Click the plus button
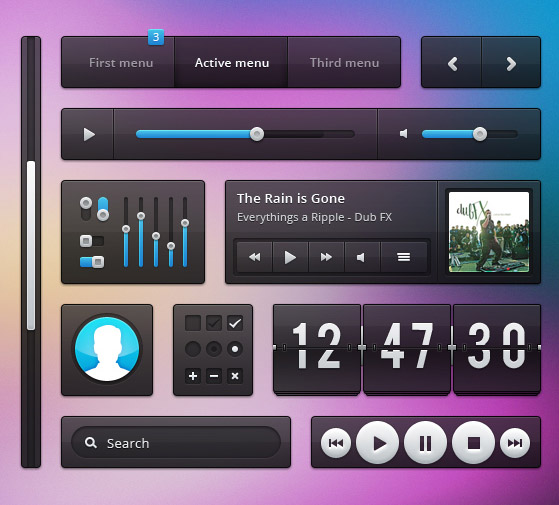Viewport: 559px width, 505px height. 193,376
